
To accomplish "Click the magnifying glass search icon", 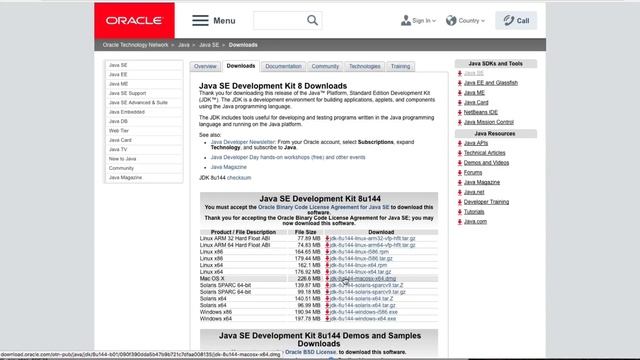I will [312, 20].
